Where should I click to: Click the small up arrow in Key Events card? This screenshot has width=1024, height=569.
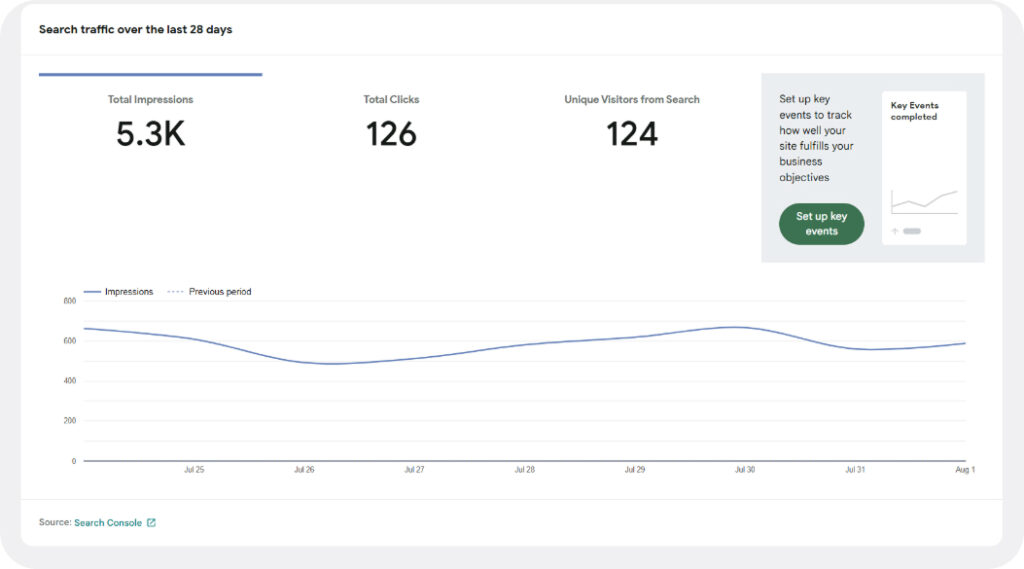895,231
